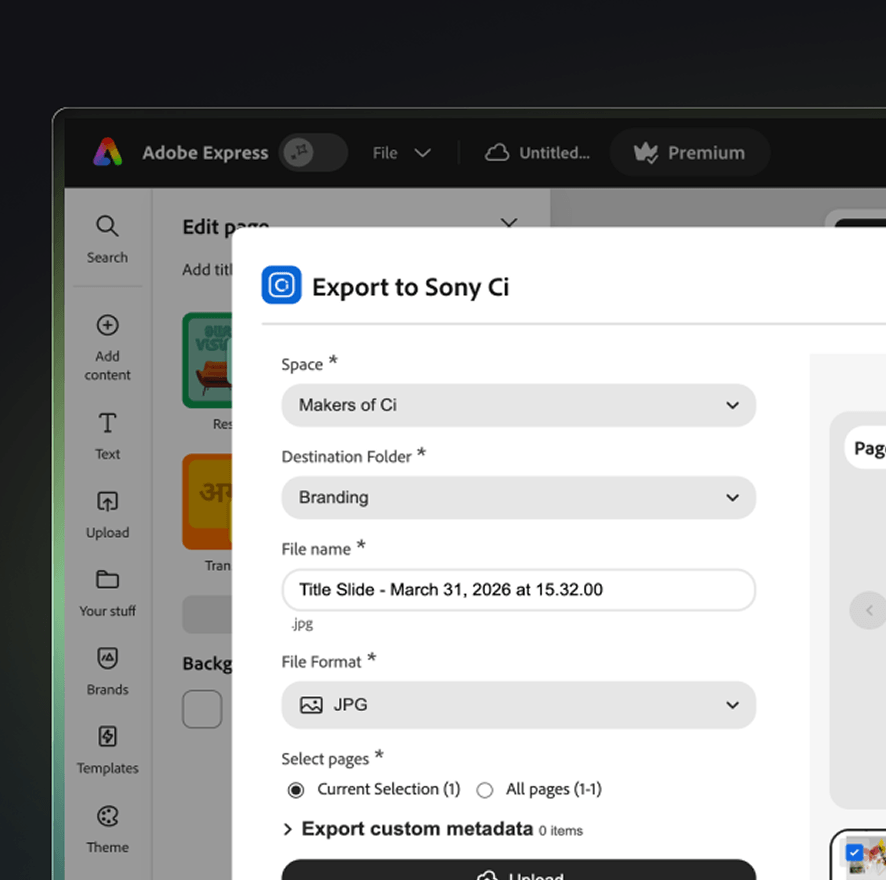Image resolution: width=886 pixels, height=880 pixels.
Task: Click the Premium crown button
Action: tap(689, 153)
